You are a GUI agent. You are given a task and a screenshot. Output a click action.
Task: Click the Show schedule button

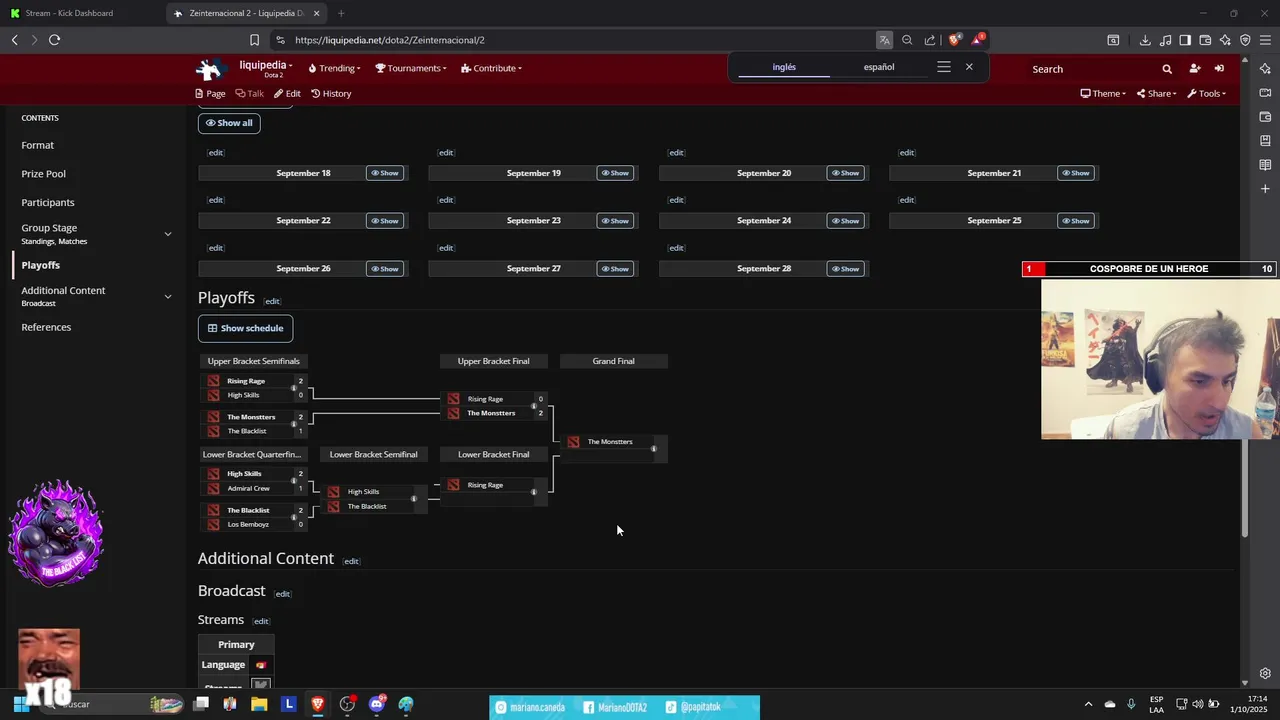pos(245,328)
